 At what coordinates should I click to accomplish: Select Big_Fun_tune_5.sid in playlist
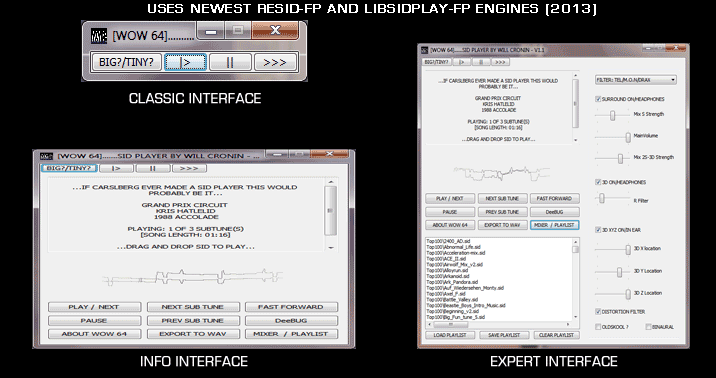[x=455, y=317]
